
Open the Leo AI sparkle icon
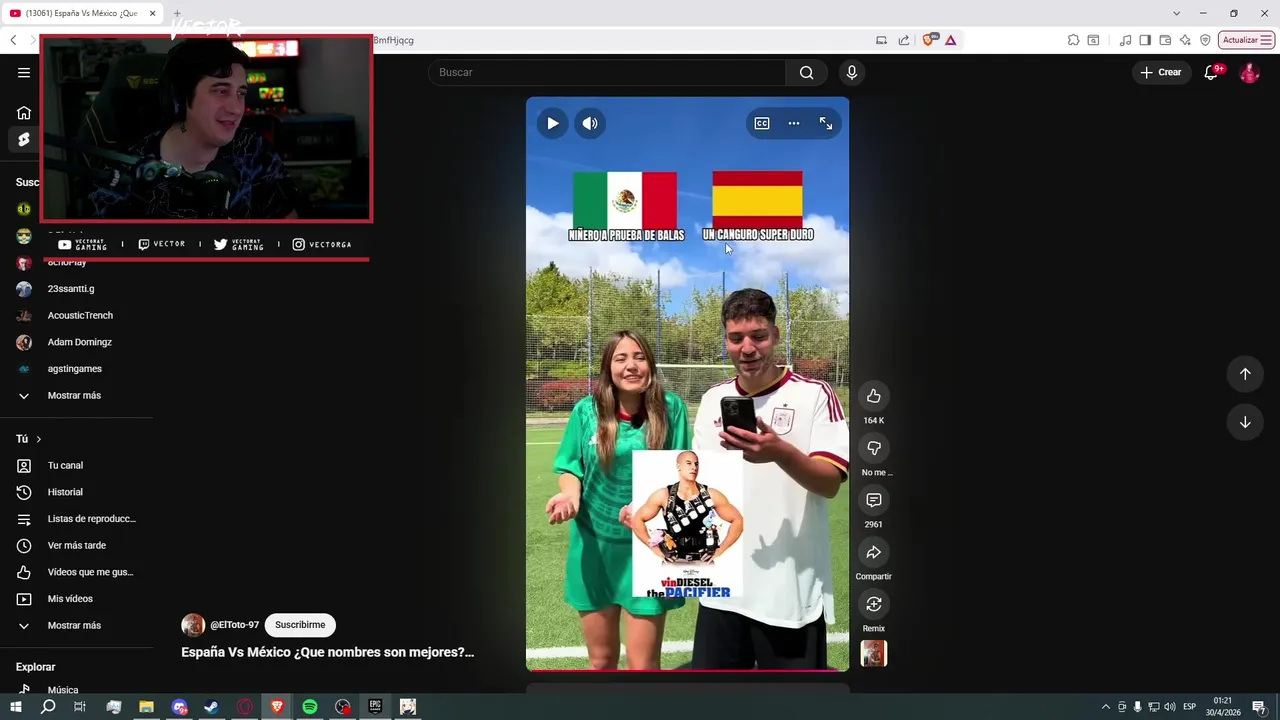point(1185,40)
